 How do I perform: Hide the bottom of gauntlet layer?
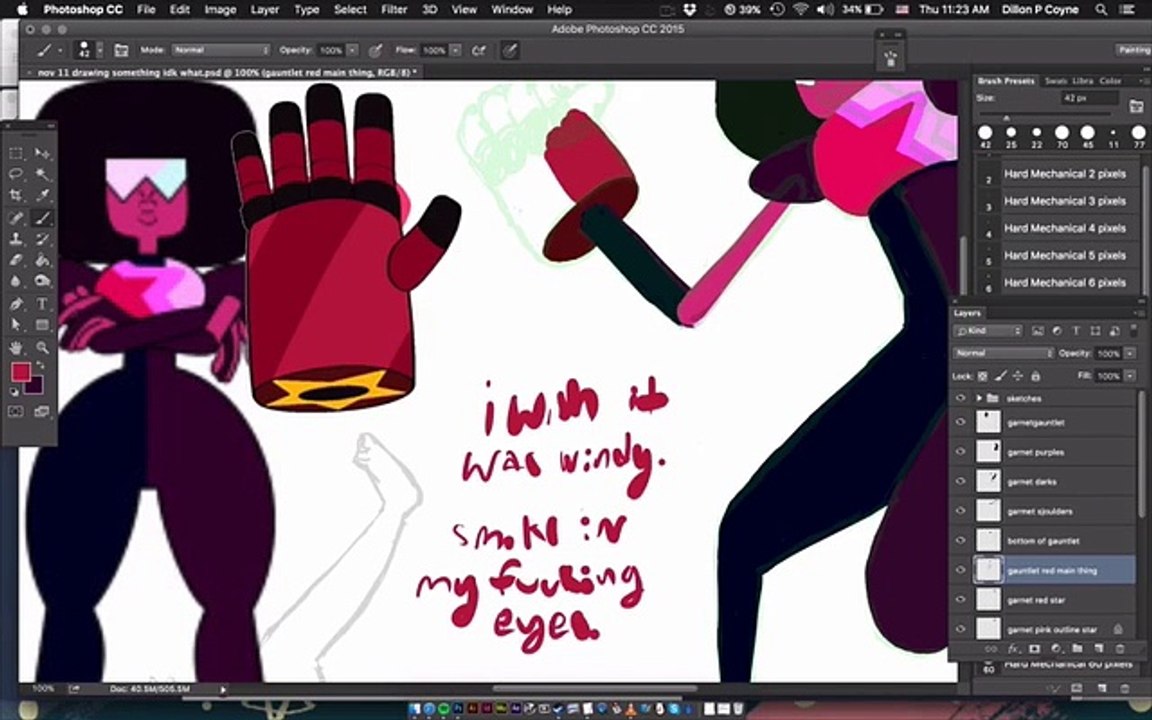pyautogui.click(x=960, y=541)
